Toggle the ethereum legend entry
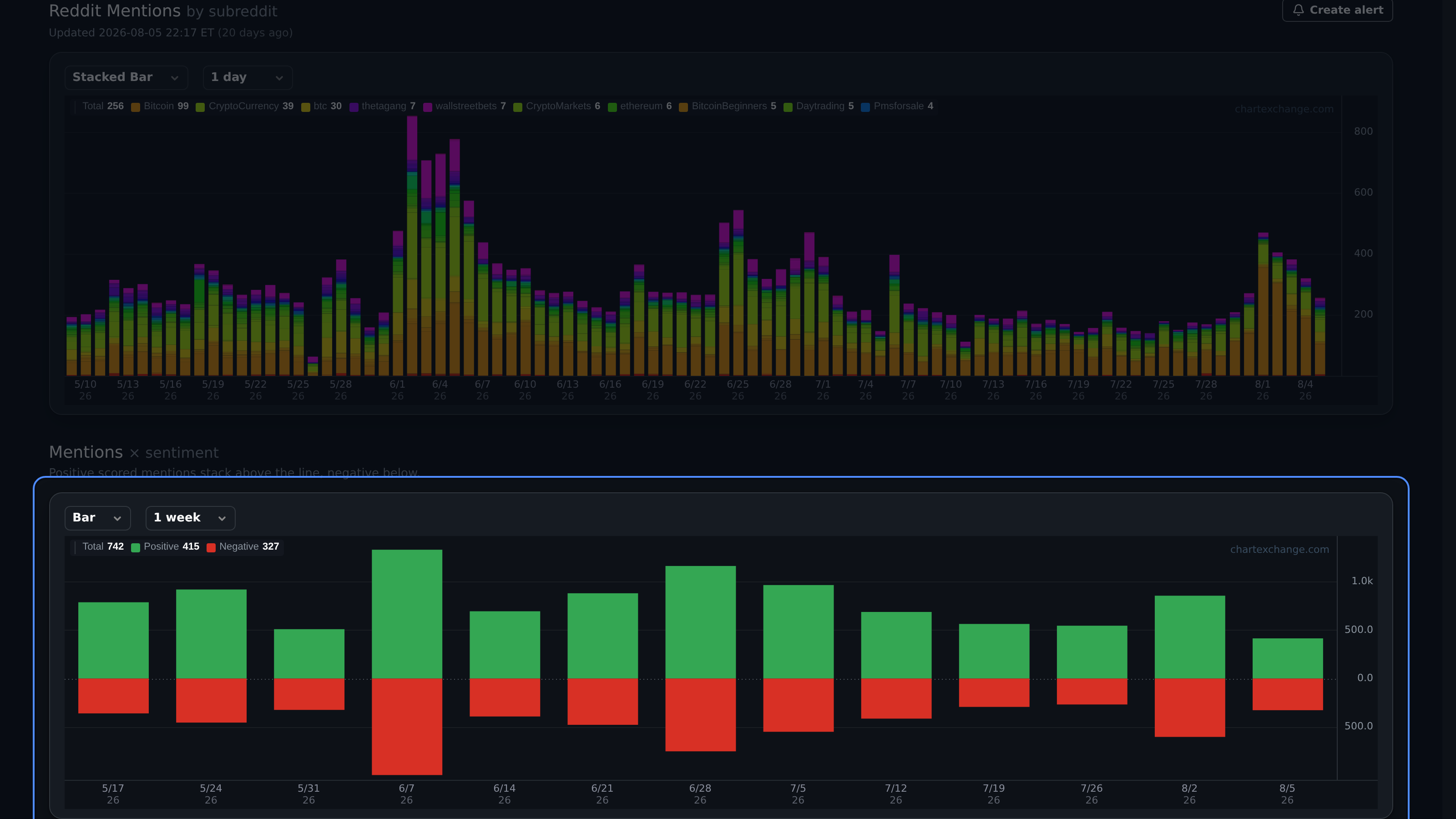This screenshot has width=1456, height=819. [x=640, y=106]
